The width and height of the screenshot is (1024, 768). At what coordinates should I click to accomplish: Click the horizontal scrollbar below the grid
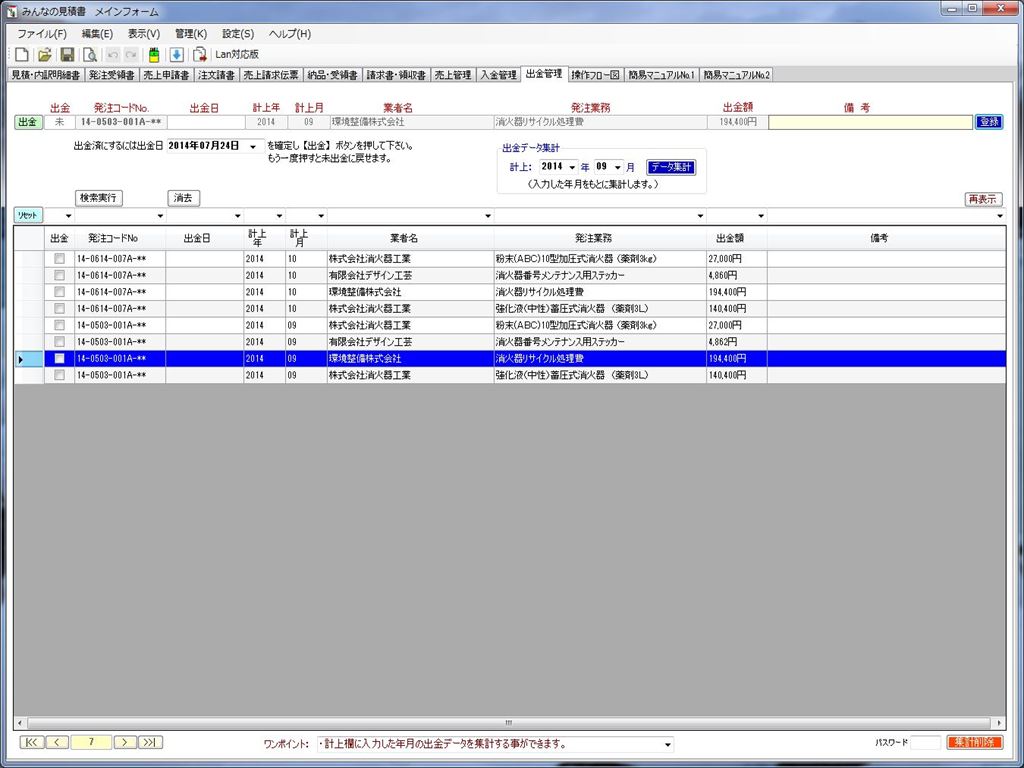[x=509, y=723]
